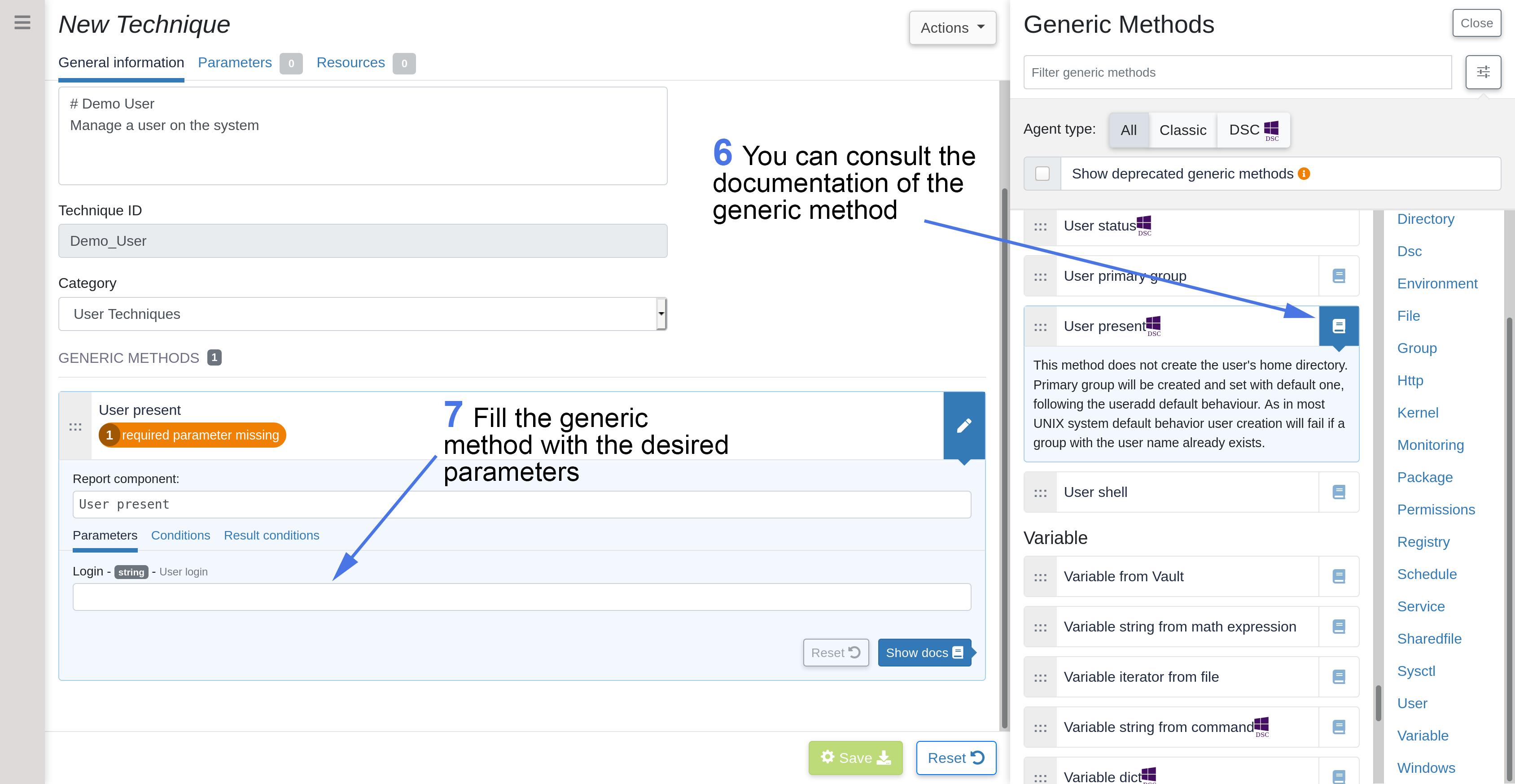Click the Login input field for User present

pos(522,598)
